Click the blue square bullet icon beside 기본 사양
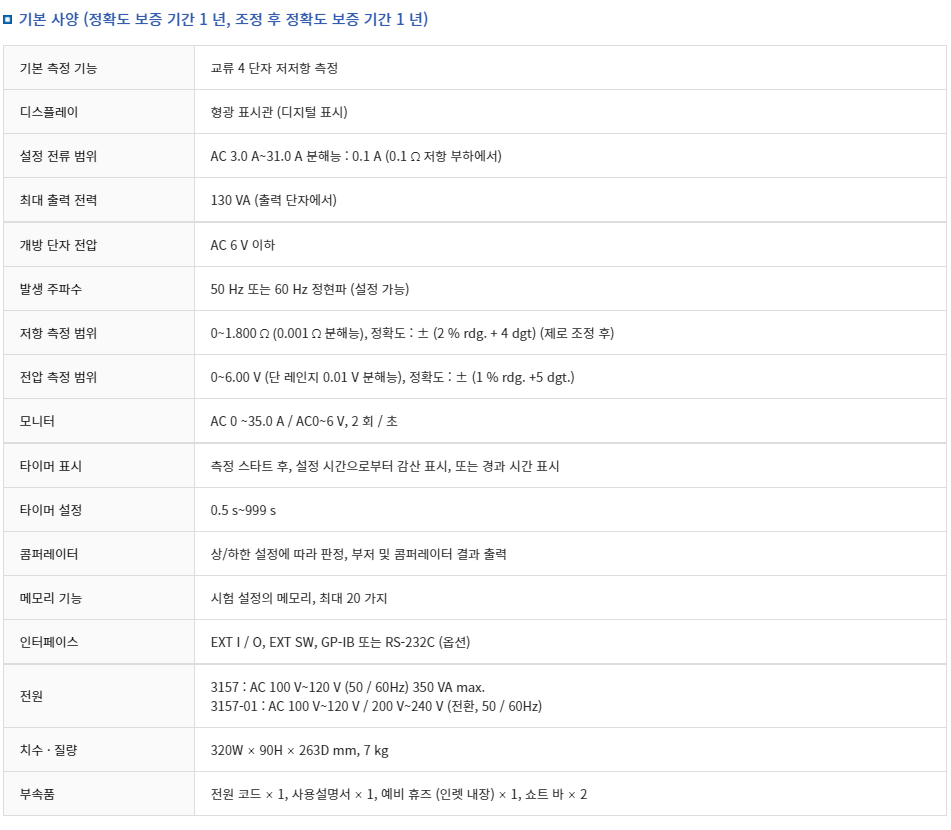The image size is (951, 830). pyautogui.click(x=7, y=19)
